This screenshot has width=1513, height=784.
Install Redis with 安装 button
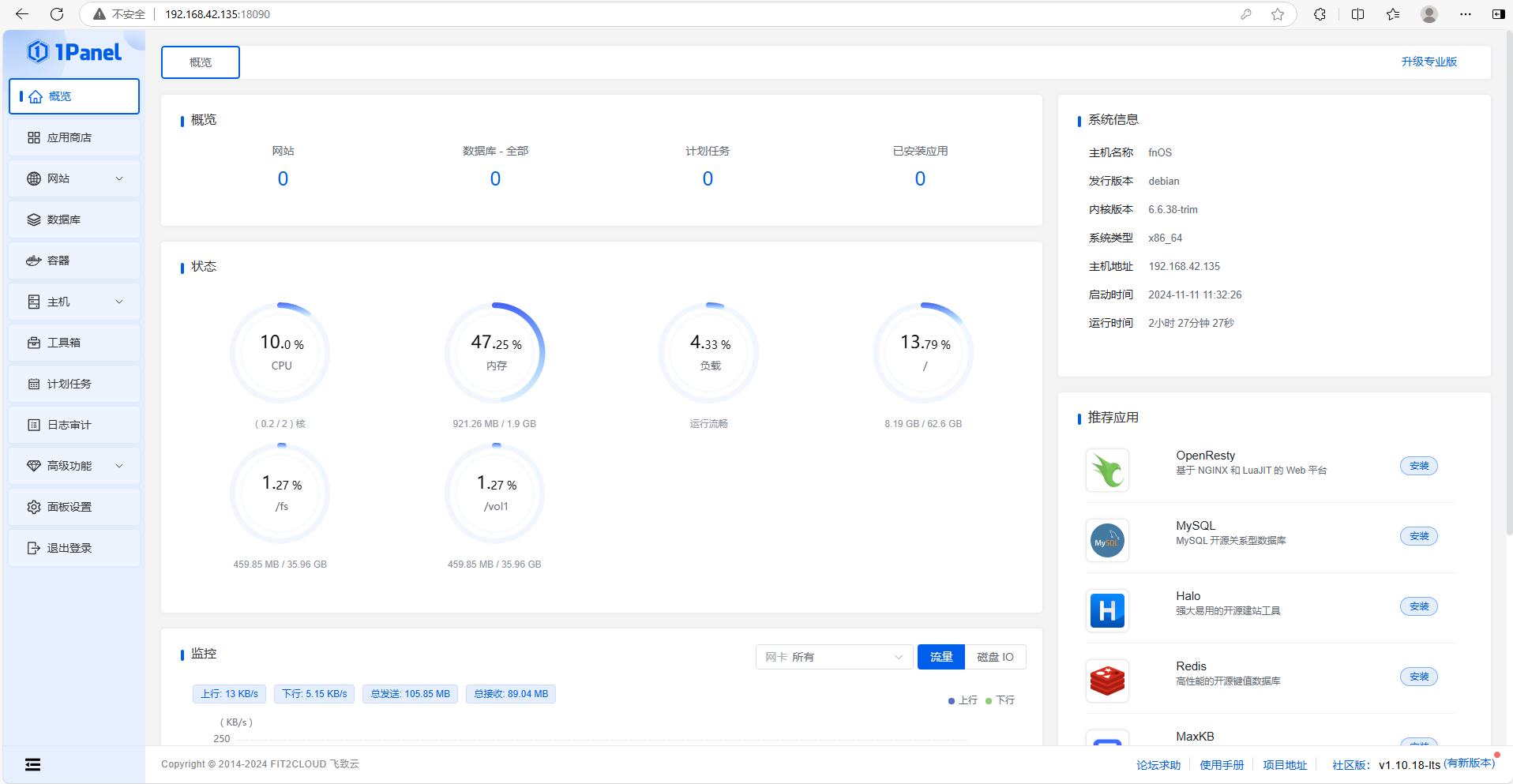[1419, 677]
